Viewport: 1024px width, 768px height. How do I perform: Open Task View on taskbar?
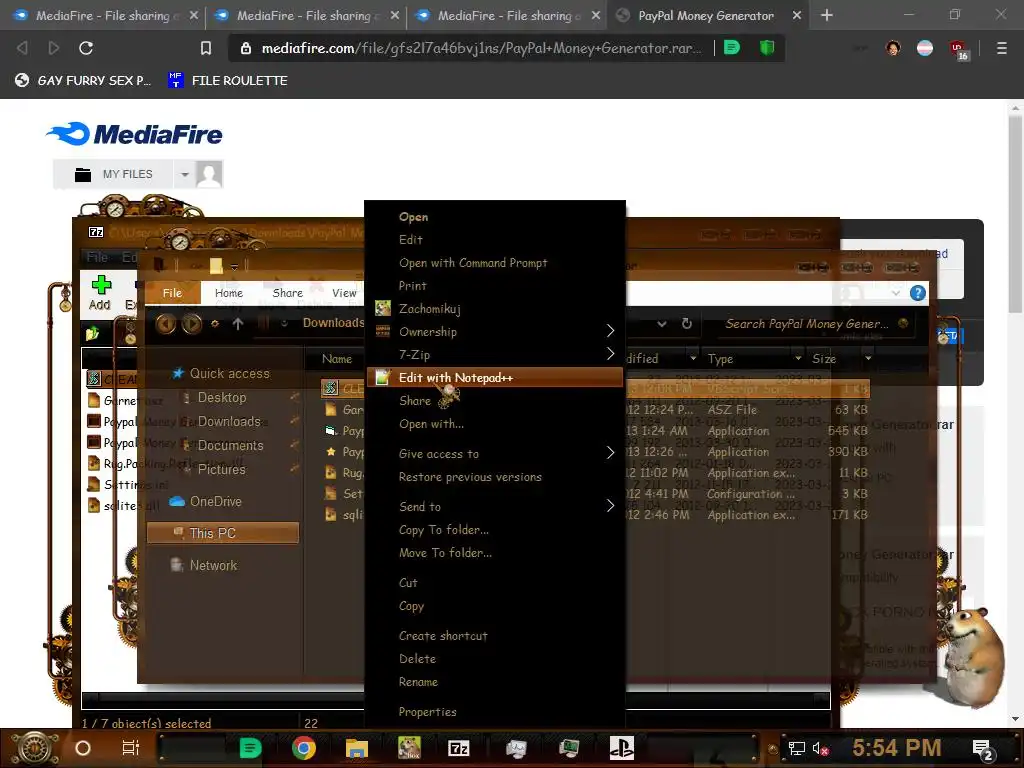click(131, 748)
